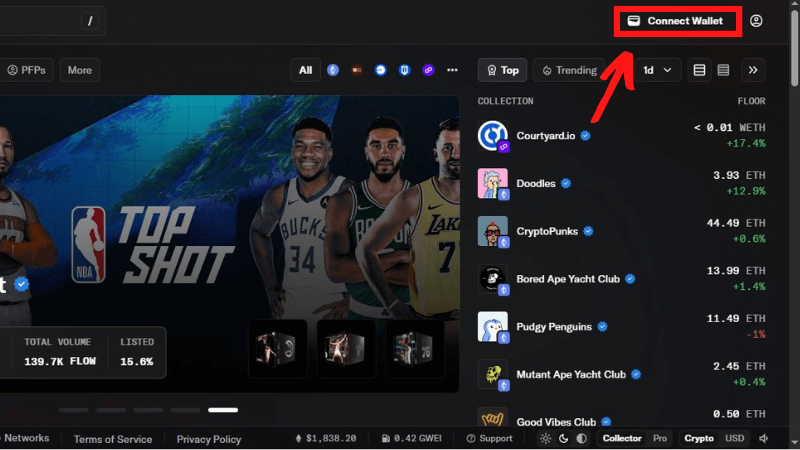Click the FLOOR column header
This screenshot has width=800, height=450.
751,101
